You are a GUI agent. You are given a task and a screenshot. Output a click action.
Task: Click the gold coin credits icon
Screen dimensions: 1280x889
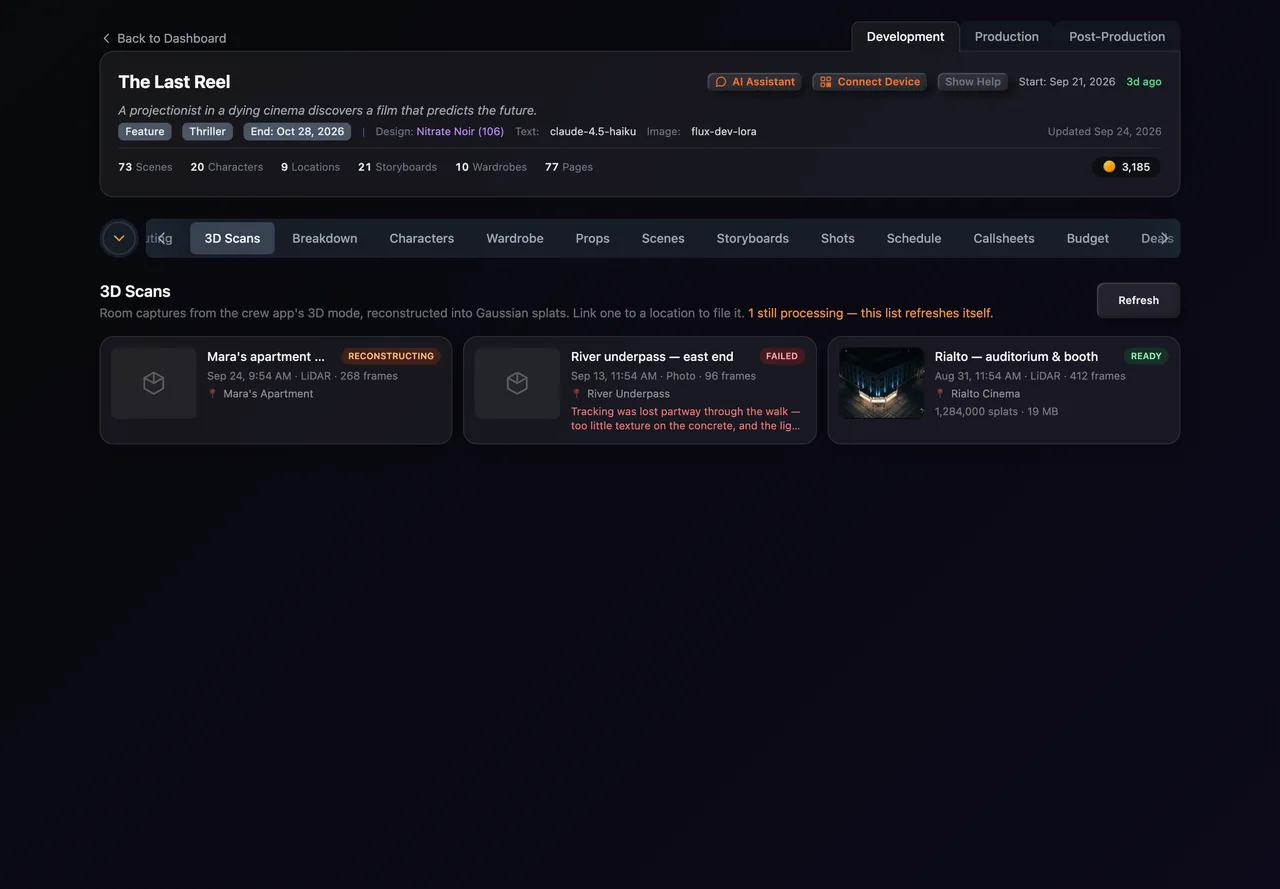1109,167
